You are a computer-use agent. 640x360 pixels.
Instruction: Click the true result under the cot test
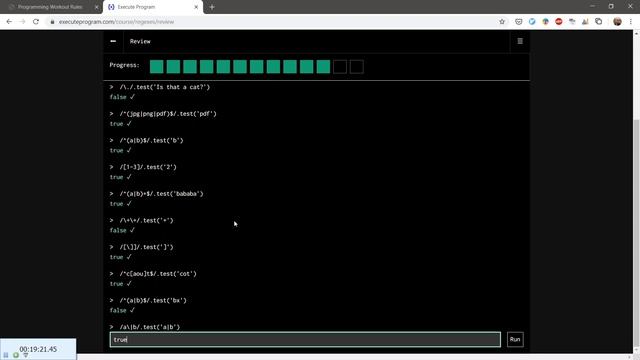coord(116,284)
